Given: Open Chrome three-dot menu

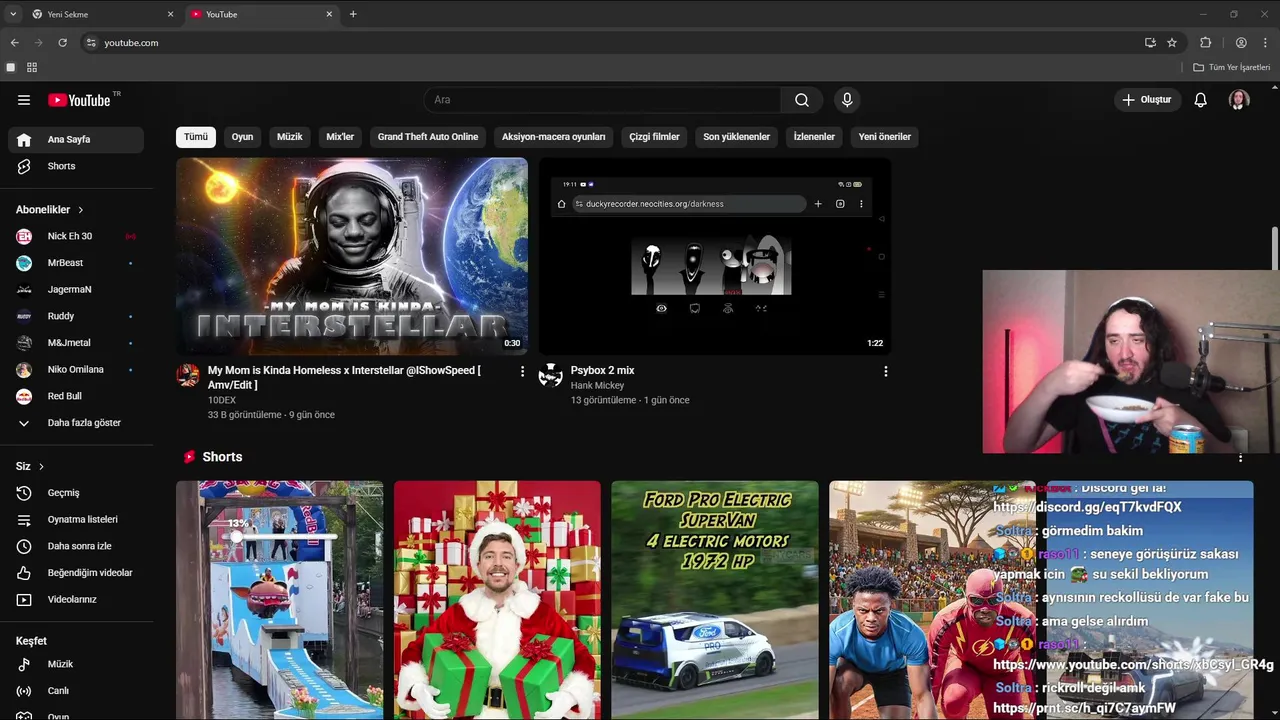Looking at the screenshot, I should 1266,43.
